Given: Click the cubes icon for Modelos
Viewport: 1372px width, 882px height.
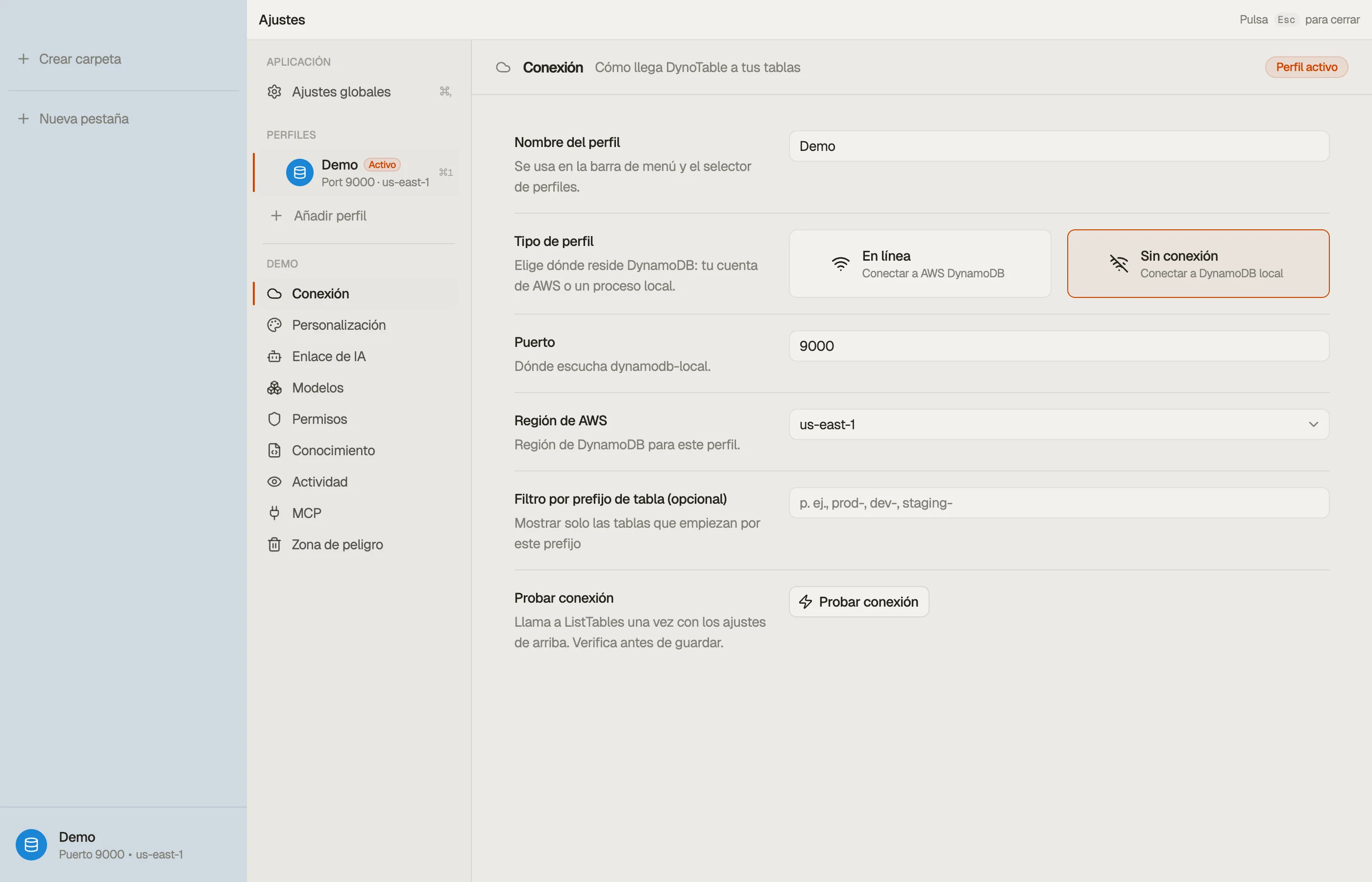Looking at the screenshot, I should pos(274,388).
